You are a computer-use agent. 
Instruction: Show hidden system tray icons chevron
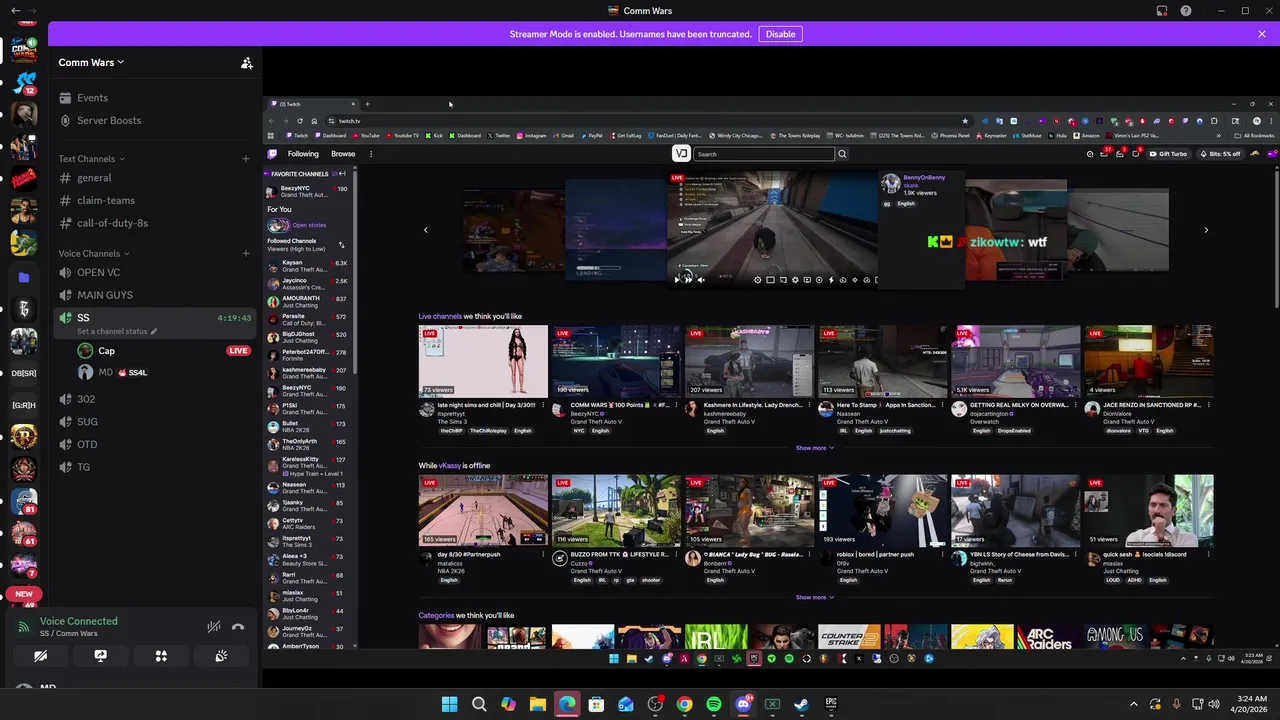(1133, 704)
